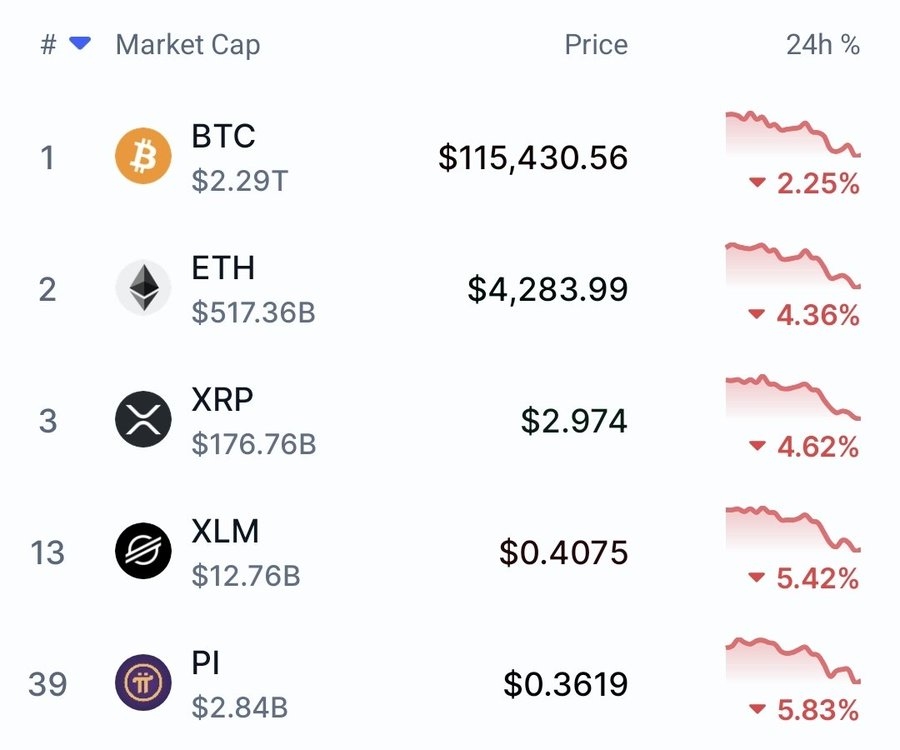Sort by the Market Cap header

click(x=188, y=45)
